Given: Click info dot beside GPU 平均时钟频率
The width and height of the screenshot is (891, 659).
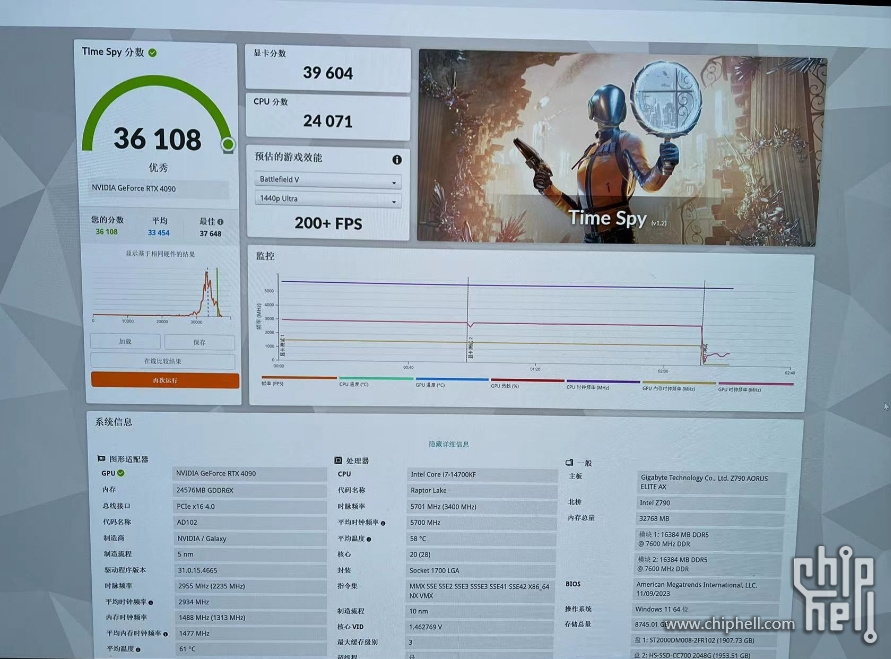Looking at the screenshot, I should [151, 603].
